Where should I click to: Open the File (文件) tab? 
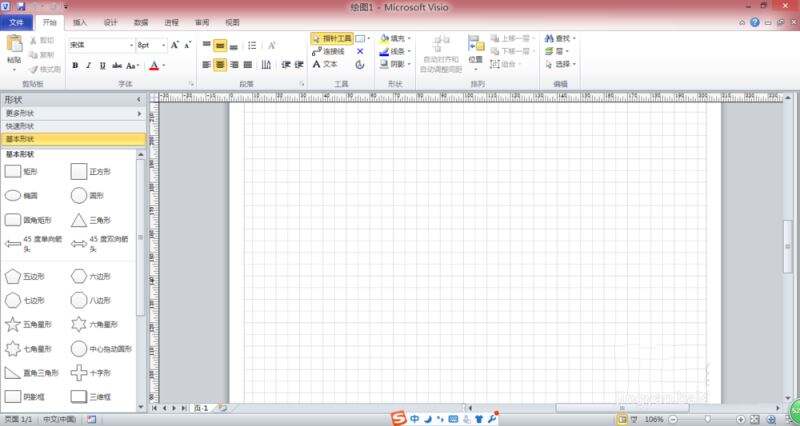(16, 21)
